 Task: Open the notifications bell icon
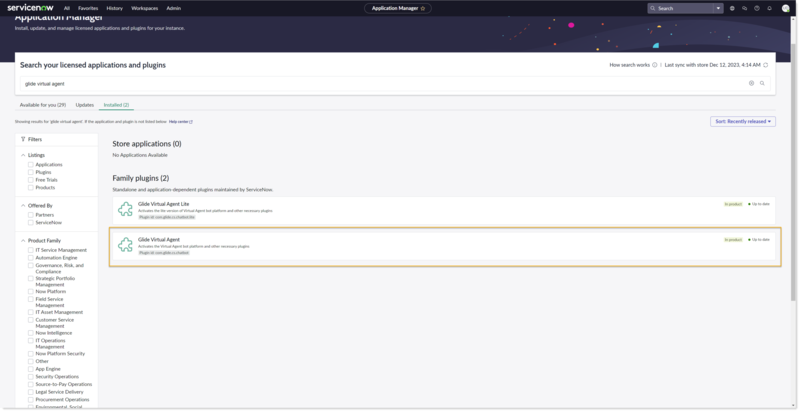click(769, 8)
